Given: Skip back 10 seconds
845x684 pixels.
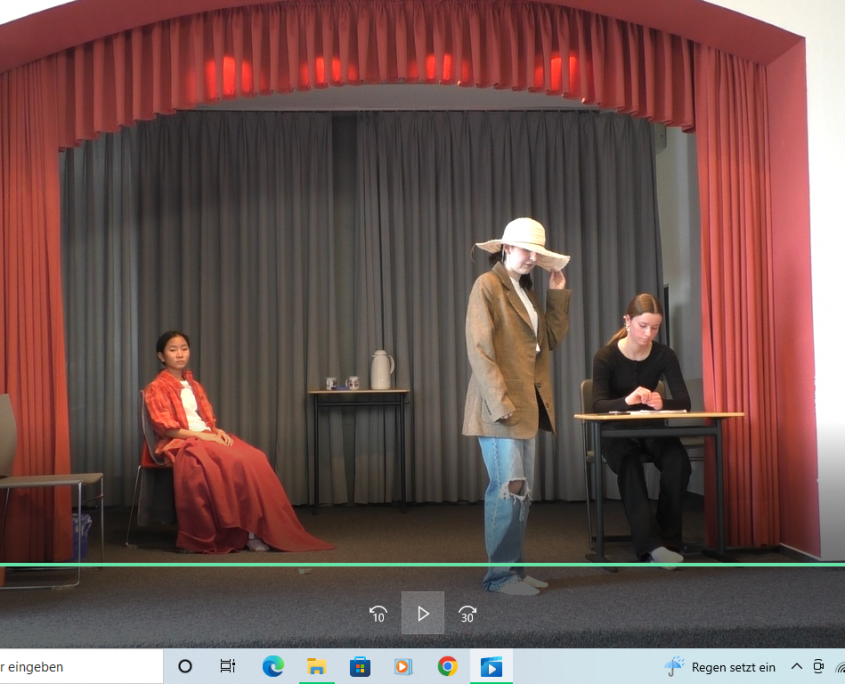Looking at the screenshot, I should [378, 614].
